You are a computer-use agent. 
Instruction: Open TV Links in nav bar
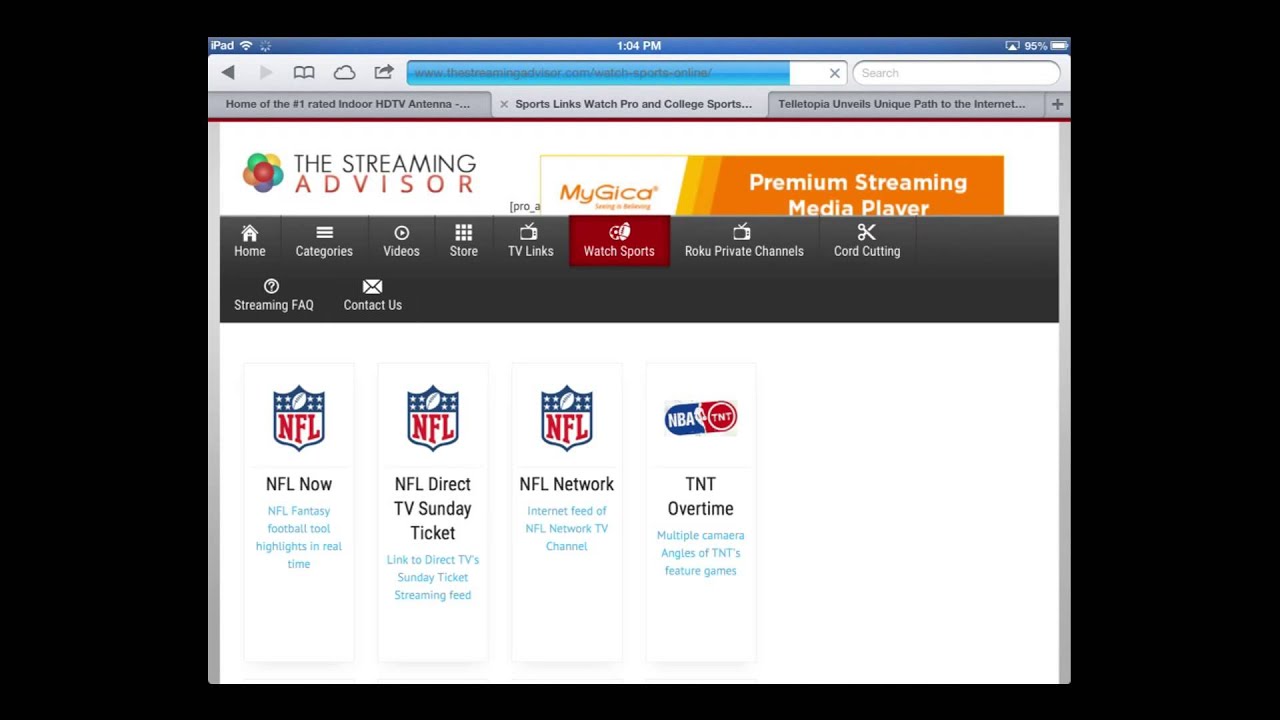530,241
